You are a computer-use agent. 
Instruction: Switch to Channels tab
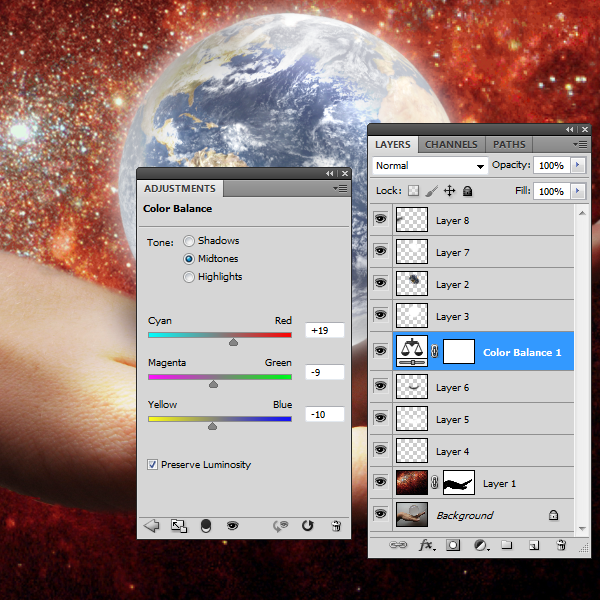click(x=451, y=145)
